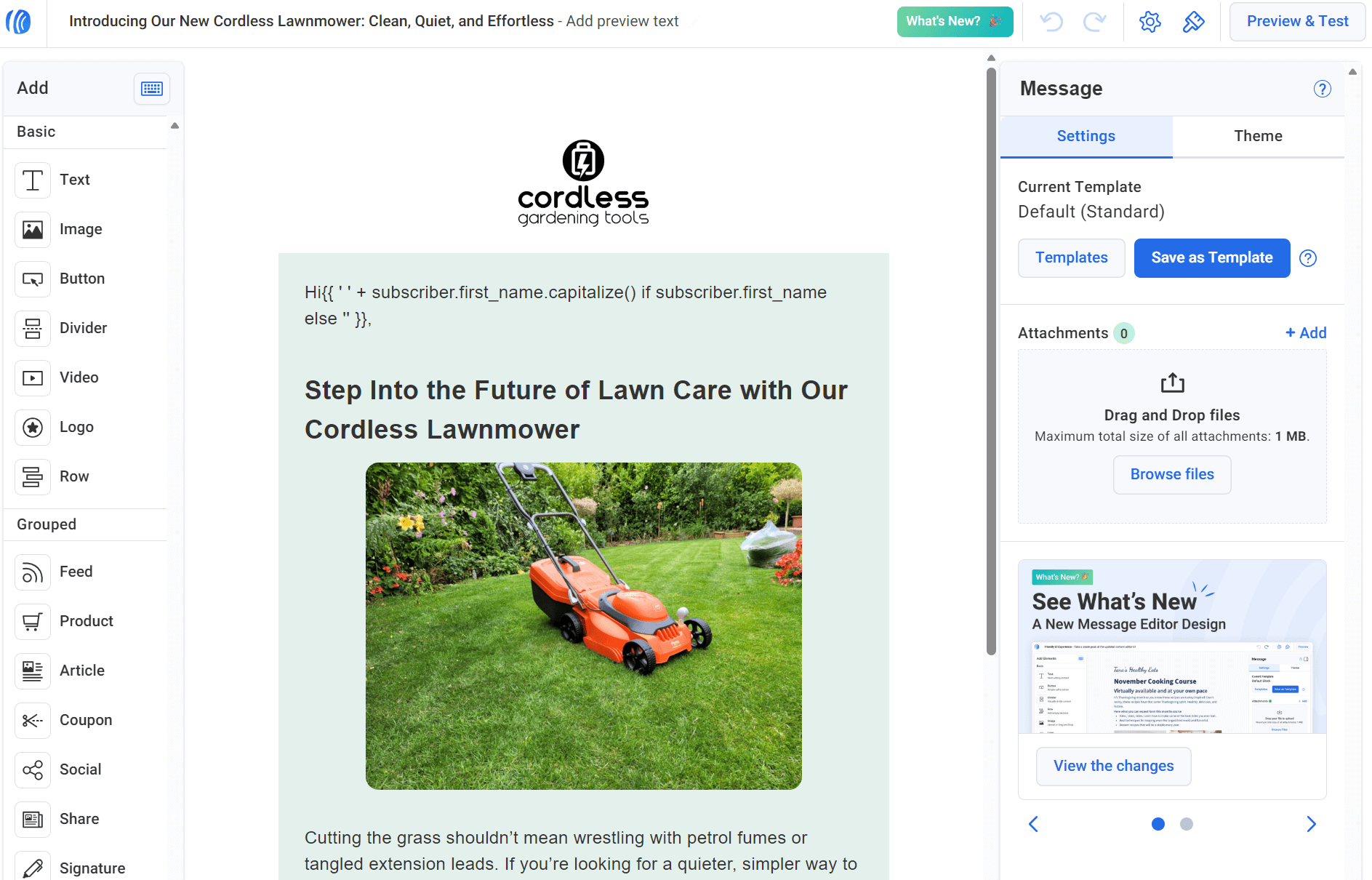This screenshot has width=1372, height=880.
Task: Insert a Product element
Action: 32,621
